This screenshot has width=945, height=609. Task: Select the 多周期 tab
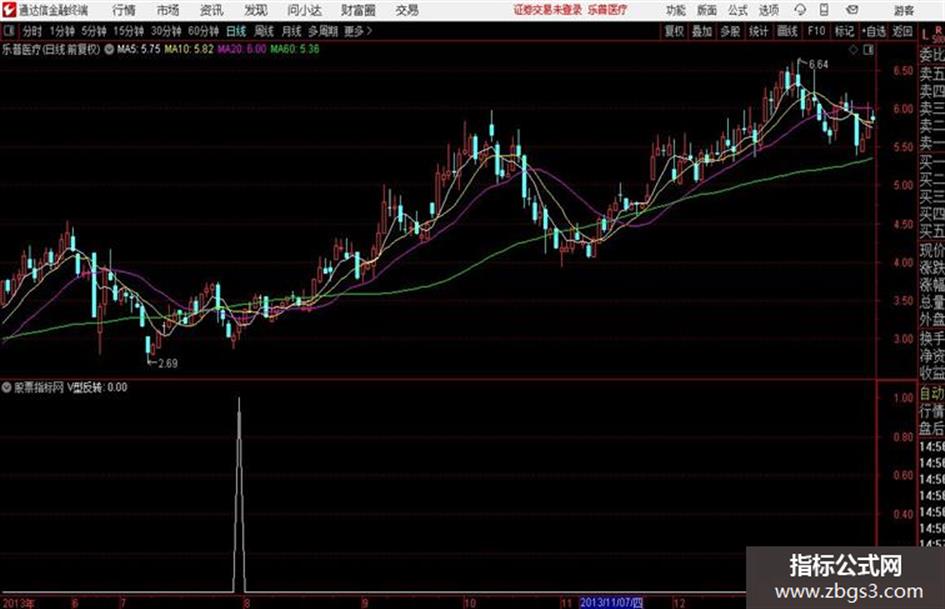(x=323, y=31)
